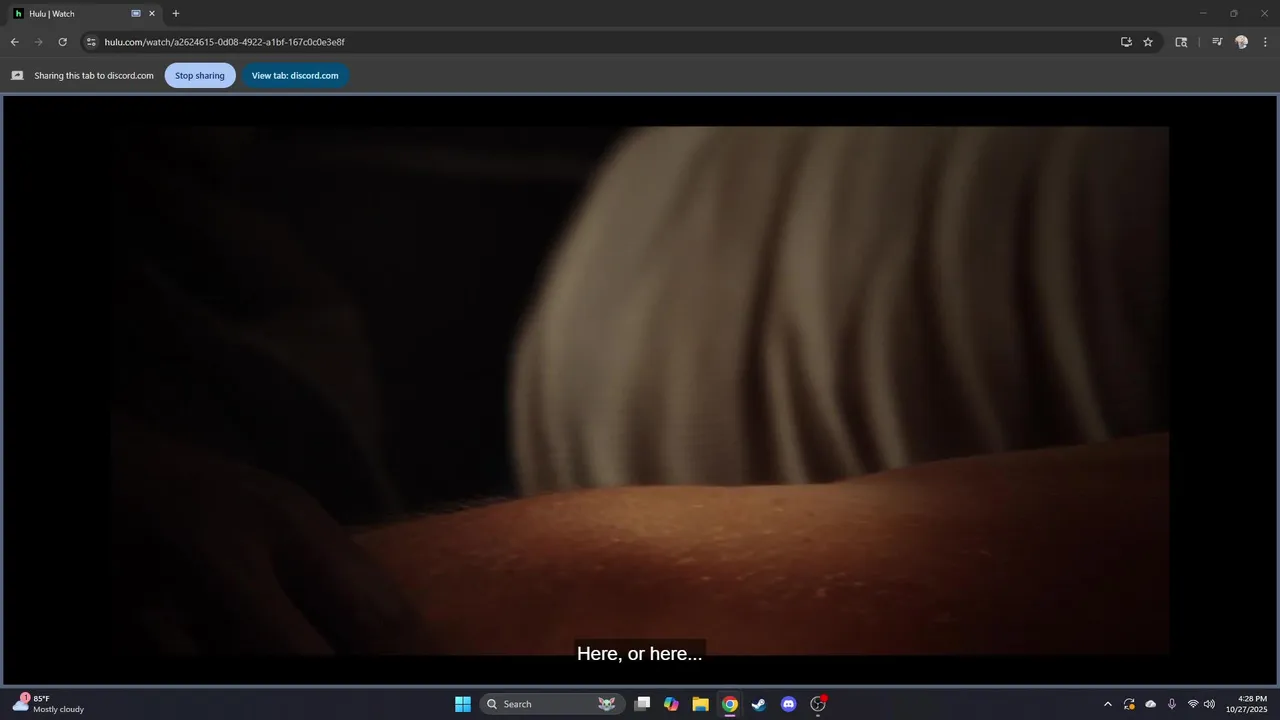Switch to Chrome in the taskbar
1280x720 pixels.
tap(730, 704)
